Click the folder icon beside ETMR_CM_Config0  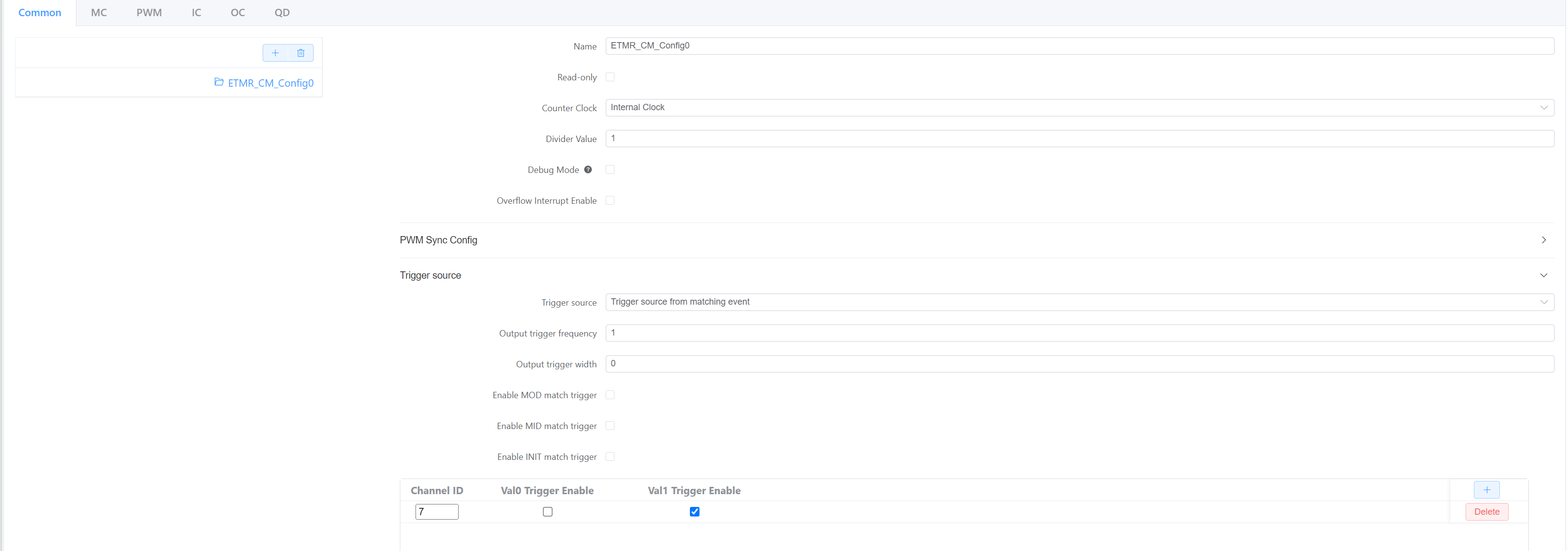click(x=219, y=82)
